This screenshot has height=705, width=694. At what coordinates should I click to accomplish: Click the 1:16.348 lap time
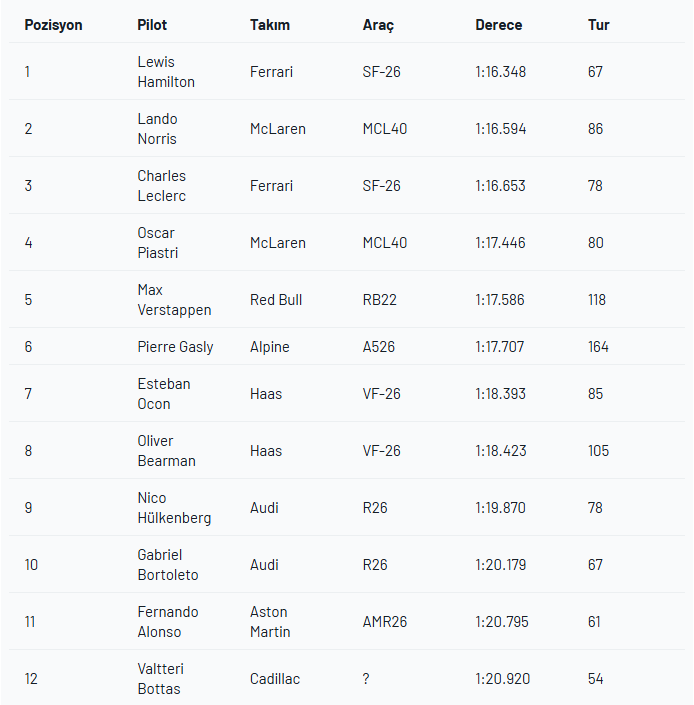click(500, 72)
